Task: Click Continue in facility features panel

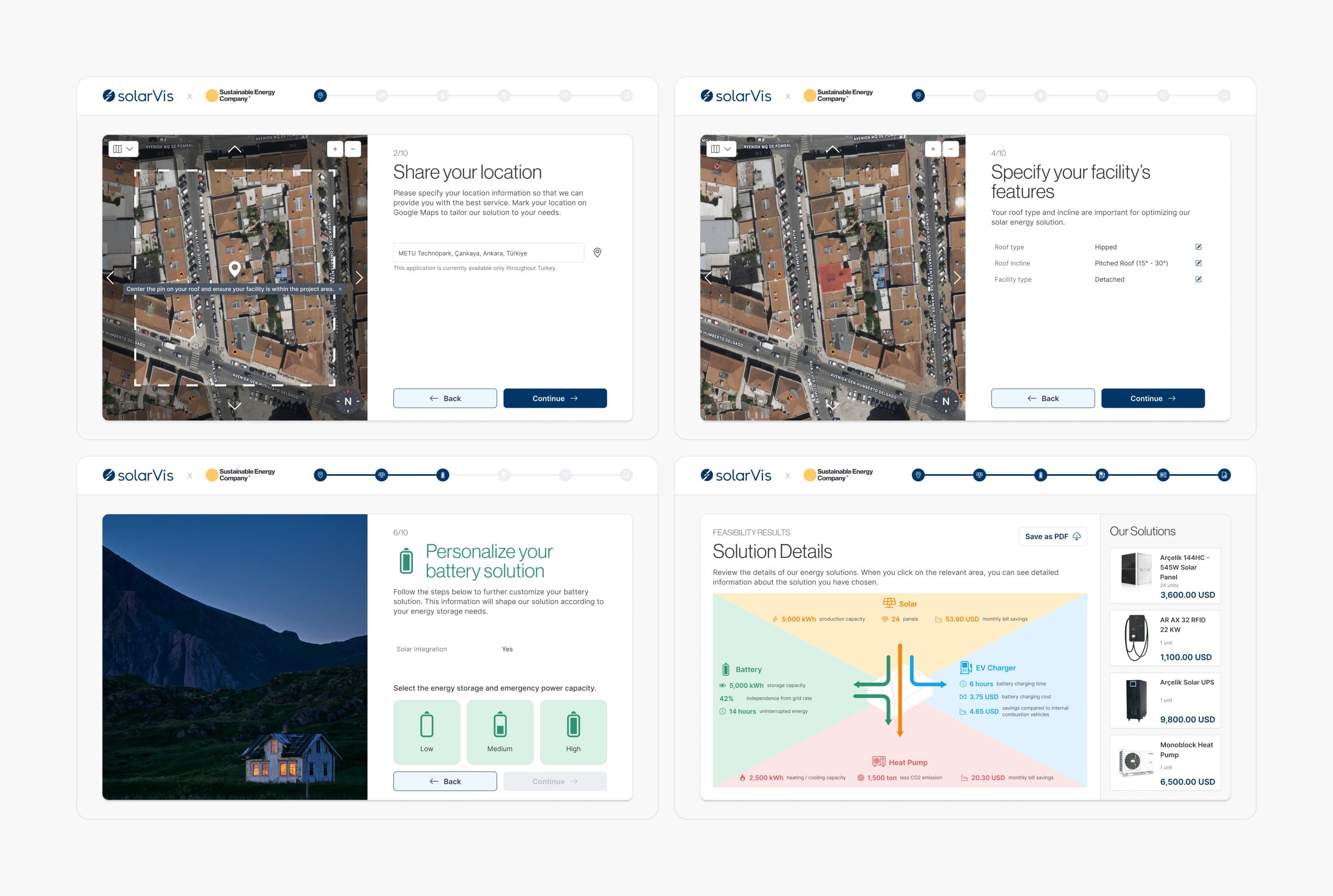Action: [x=1153, y=398]
